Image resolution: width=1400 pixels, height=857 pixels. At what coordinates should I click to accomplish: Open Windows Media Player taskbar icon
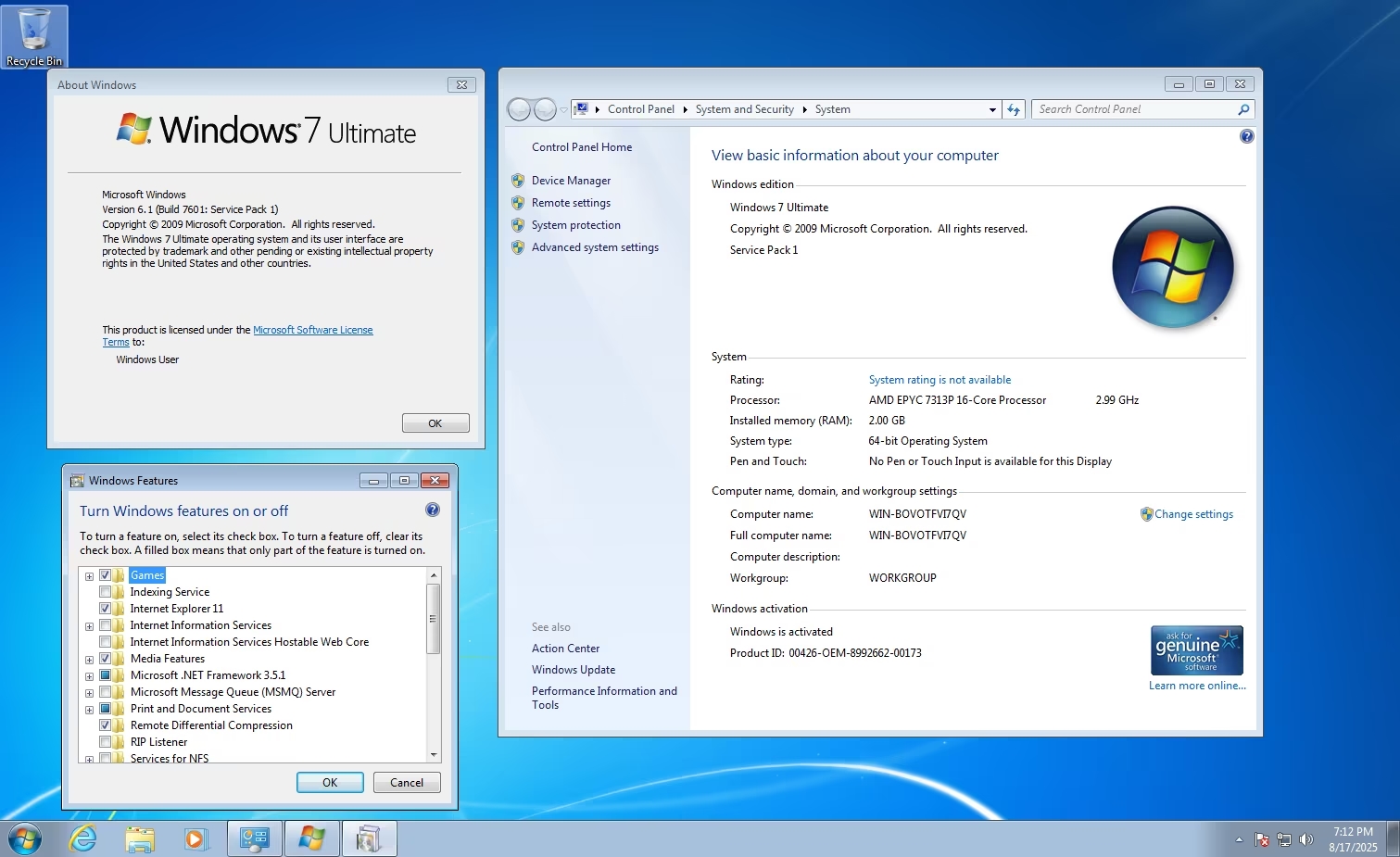pos(195,839)
